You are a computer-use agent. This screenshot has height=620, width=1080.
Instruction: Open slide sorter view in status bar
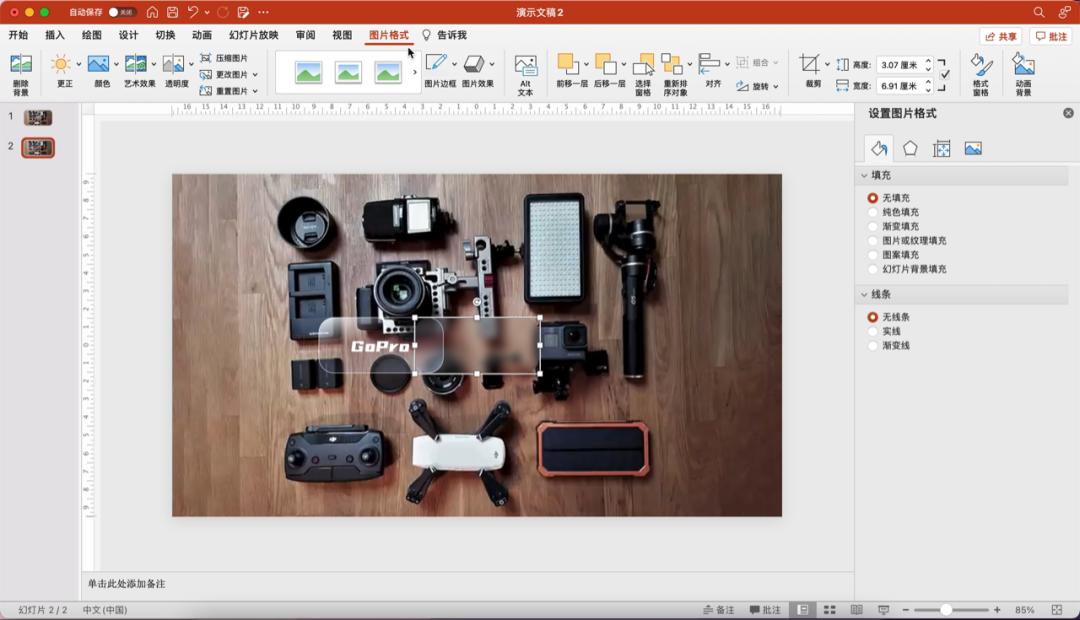tap(830, 610)
